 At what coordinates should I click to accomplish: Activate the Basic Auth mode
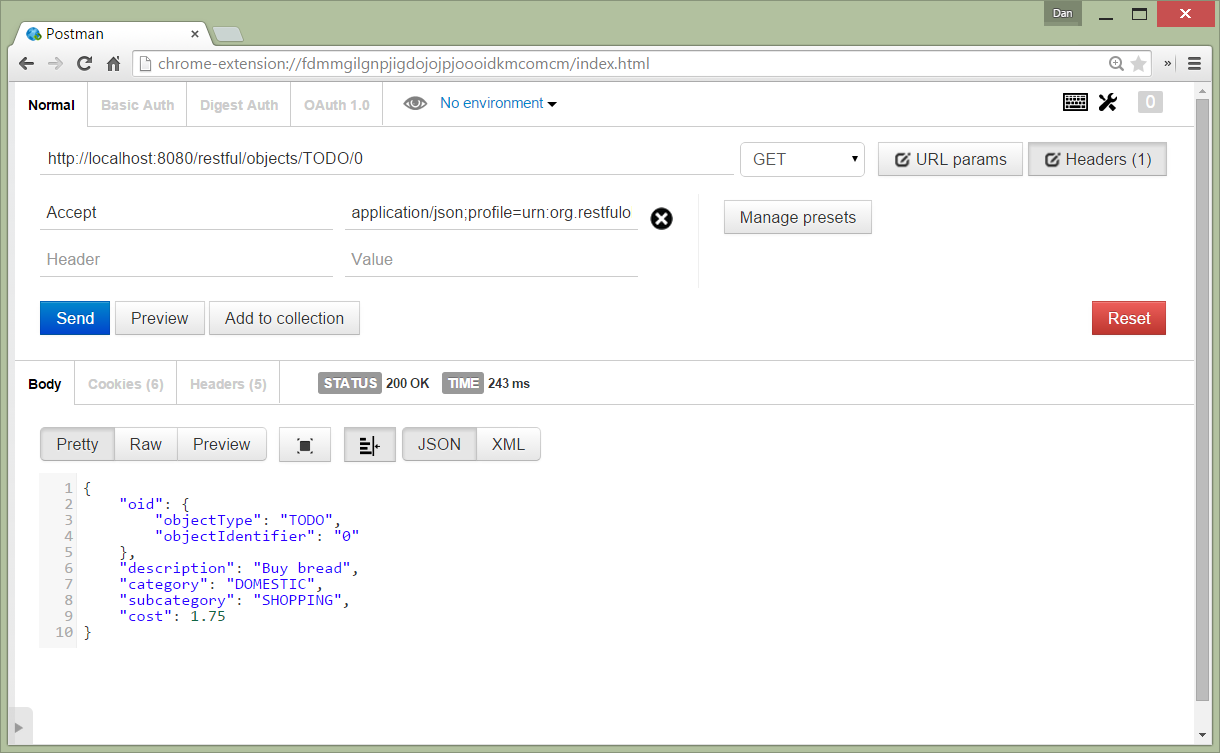point(136,104)
